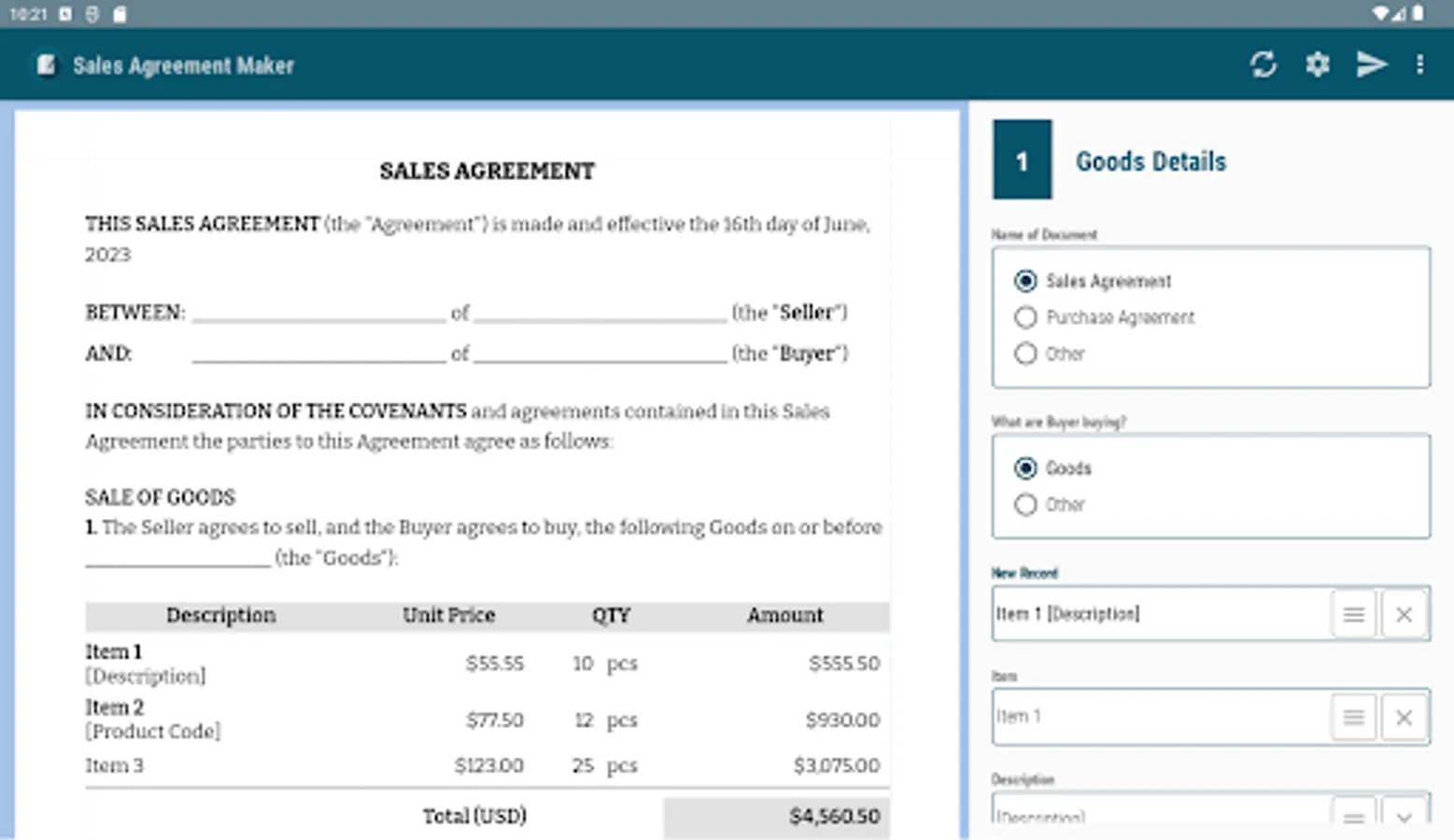Click the list icon in New Record field

tap(1353, 614)
